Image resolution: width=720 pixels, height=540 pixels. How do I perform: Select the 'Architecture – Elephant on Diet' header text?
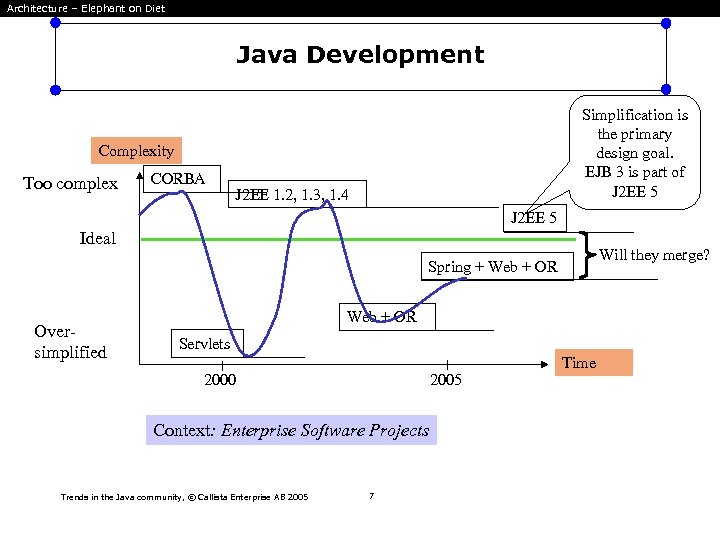pos(86,8)
